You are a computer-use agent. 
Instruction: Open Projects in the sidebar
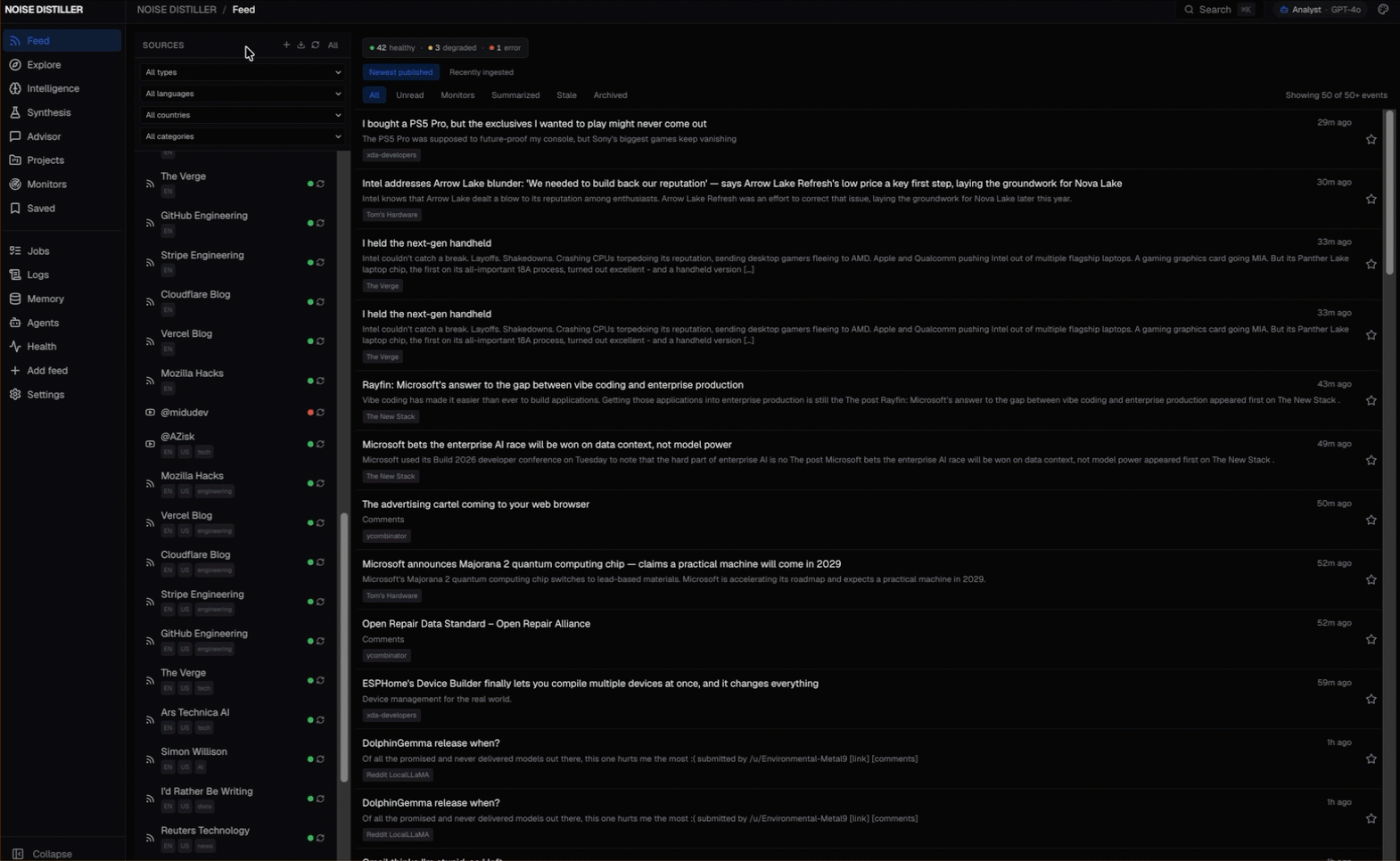[x=61, y=160]
